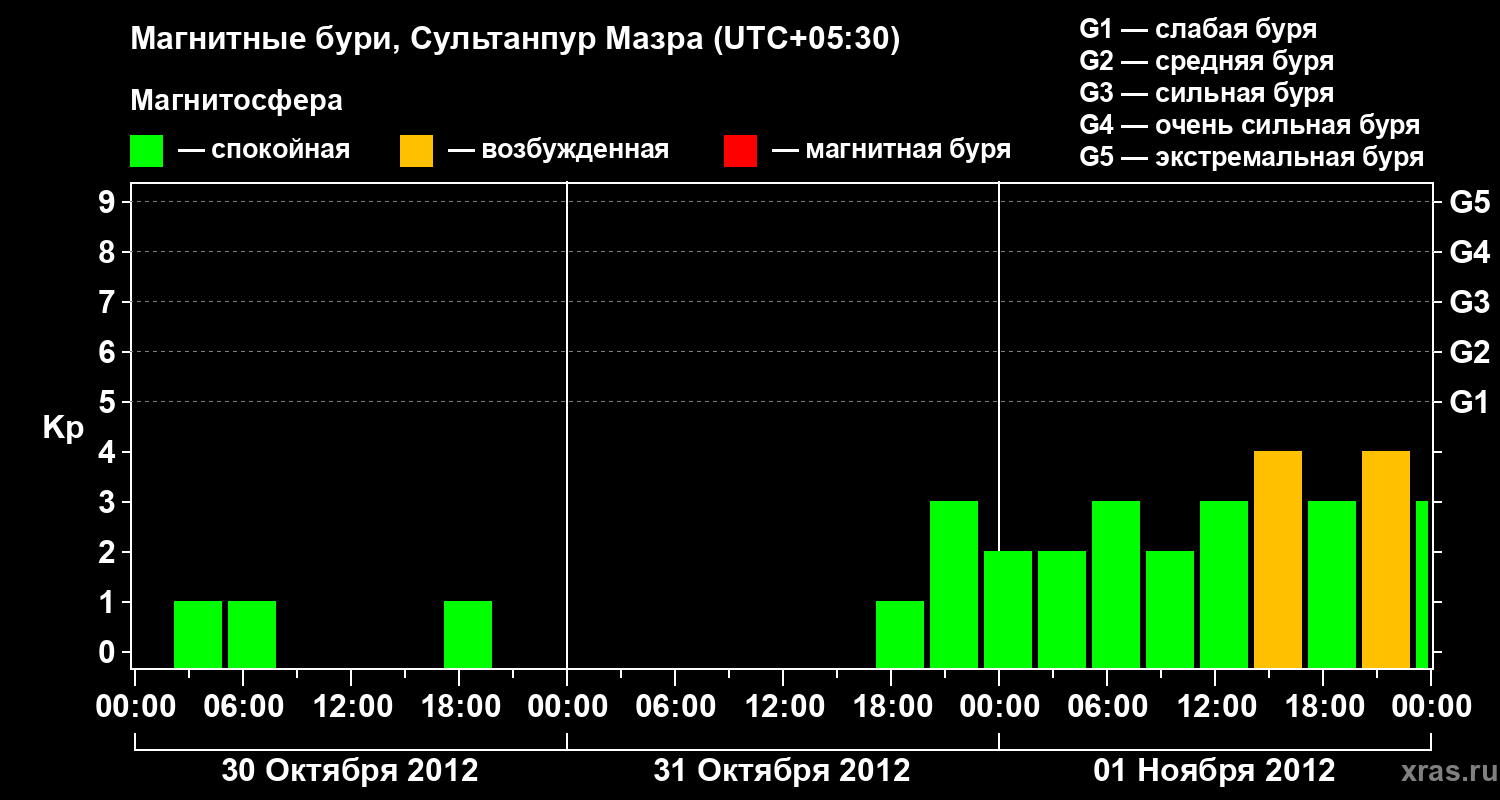The image size is (1500, 800).
Task: Click the 'Магнитосфера' heading
Action: [236, 101]
